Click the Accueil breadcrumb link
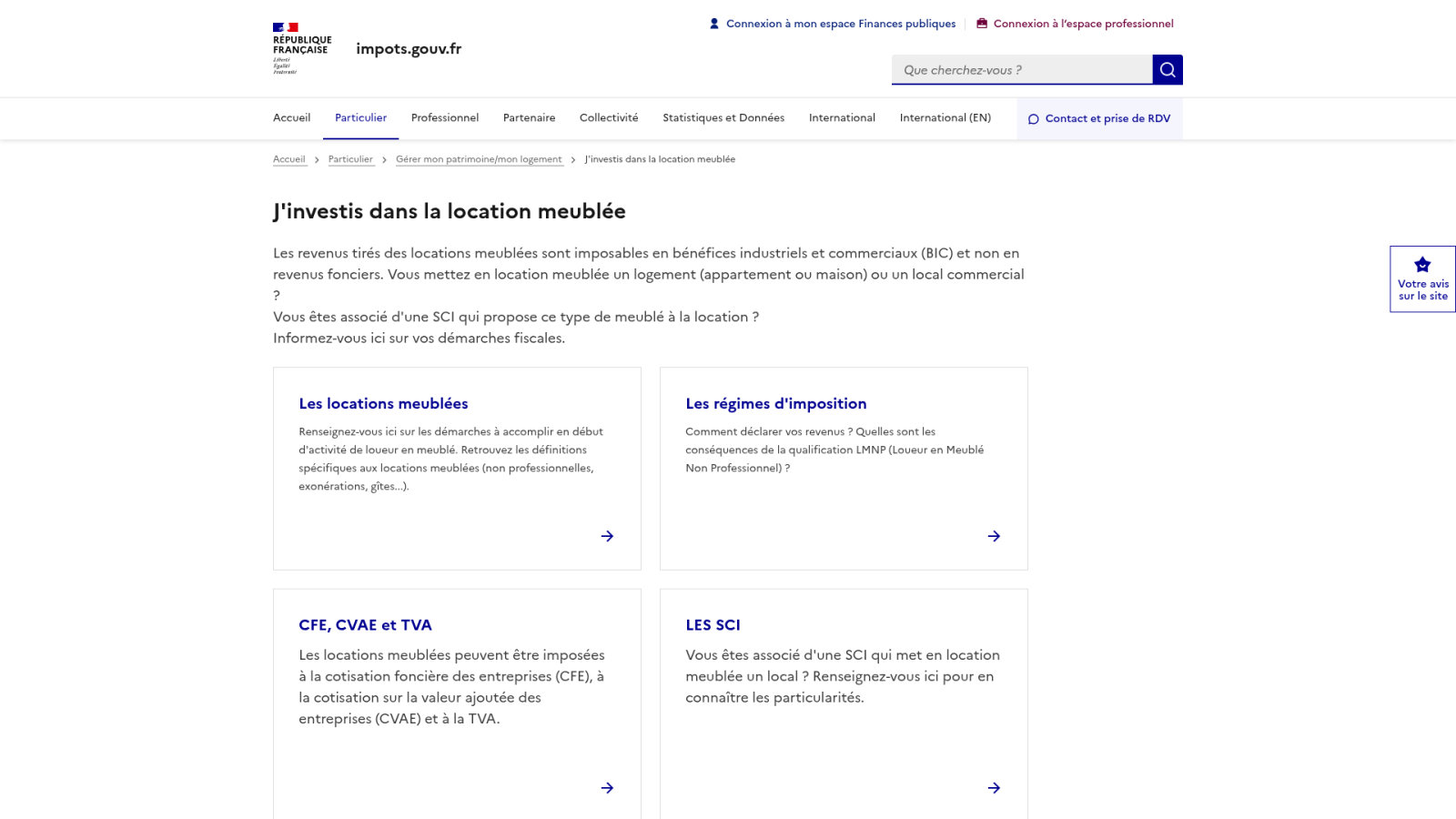The width and height of the screenshot is (1456, 819). coord(289,159)
